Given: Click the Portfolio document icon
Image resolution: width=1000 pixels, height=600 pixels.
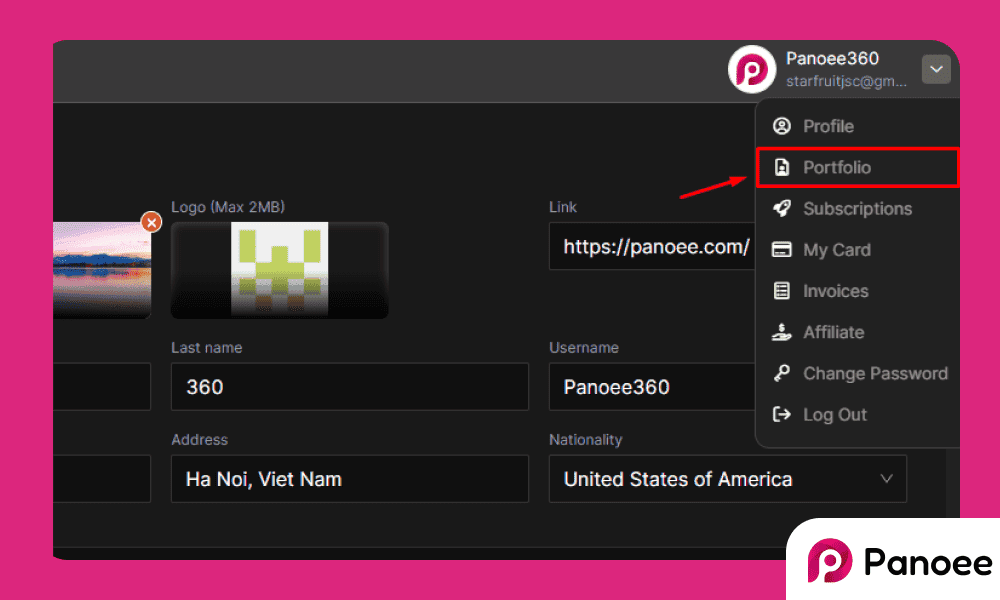Looking at the screenshot, I should tap(782, 168).
